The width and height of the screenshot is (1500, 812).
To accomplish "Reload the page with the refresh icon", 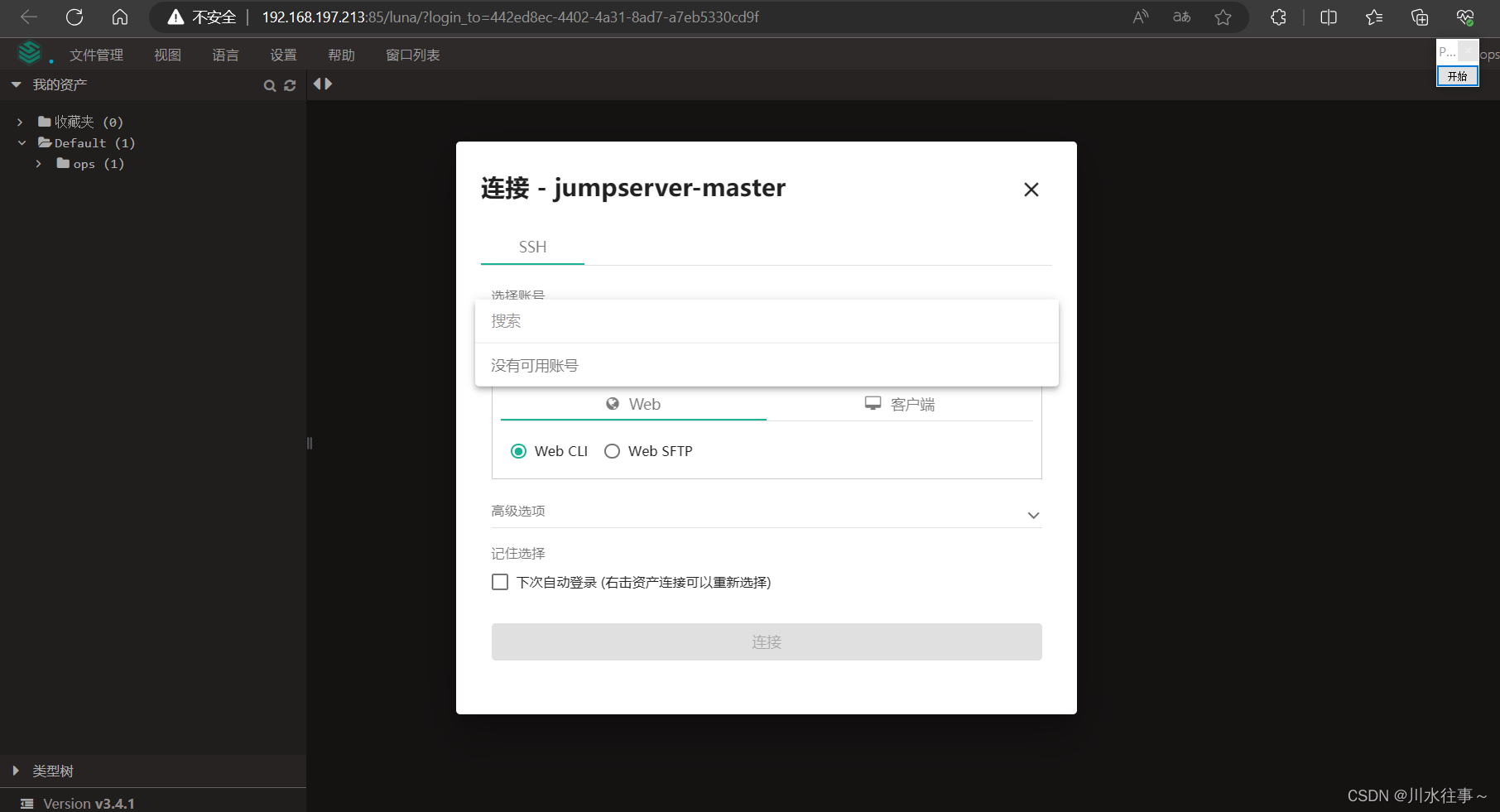I will pyautogui.click(x=75, y=17).
